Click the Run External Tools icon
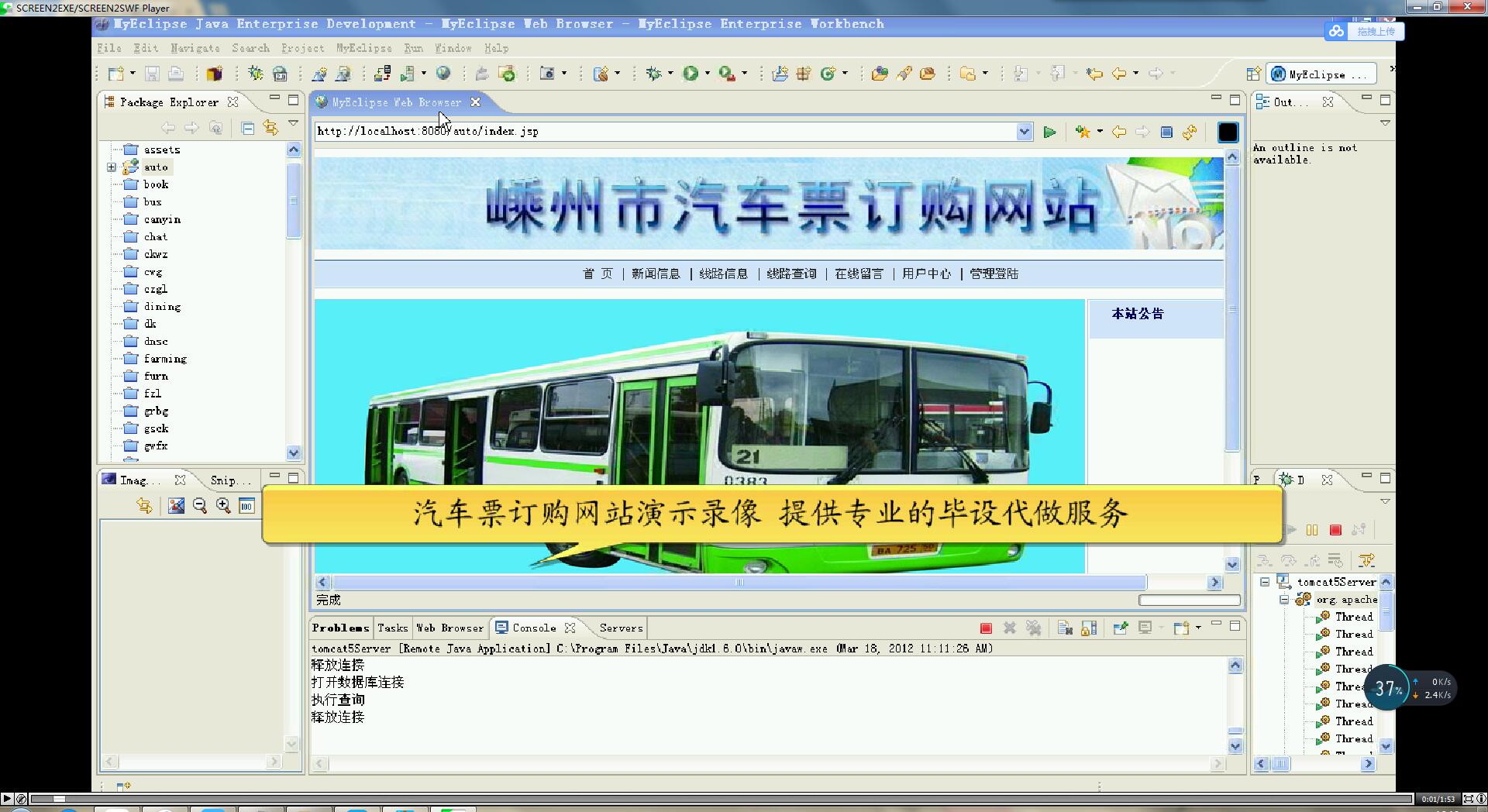 click(726, 74)
